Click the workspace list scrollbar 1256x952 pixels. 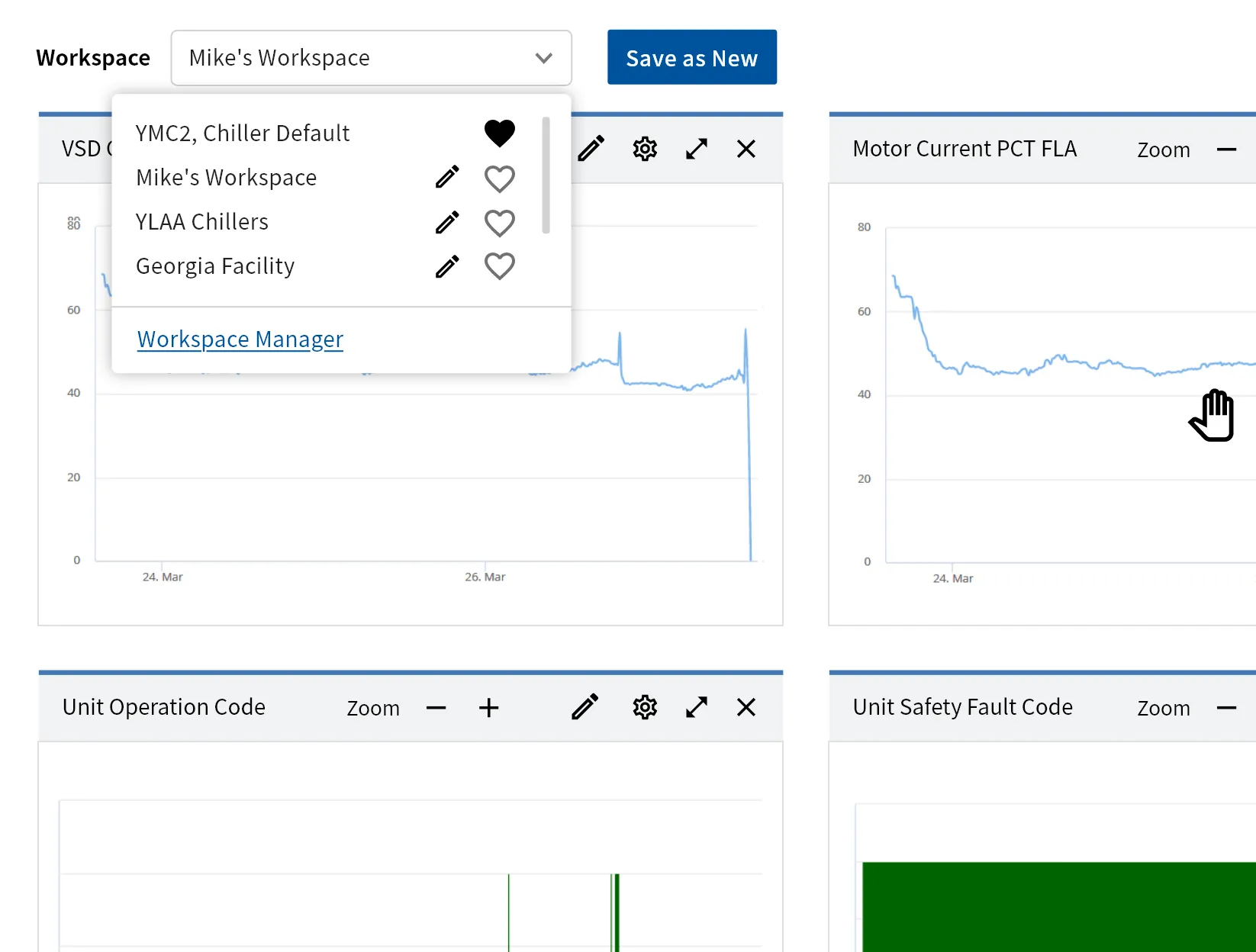tap(546, 175)
